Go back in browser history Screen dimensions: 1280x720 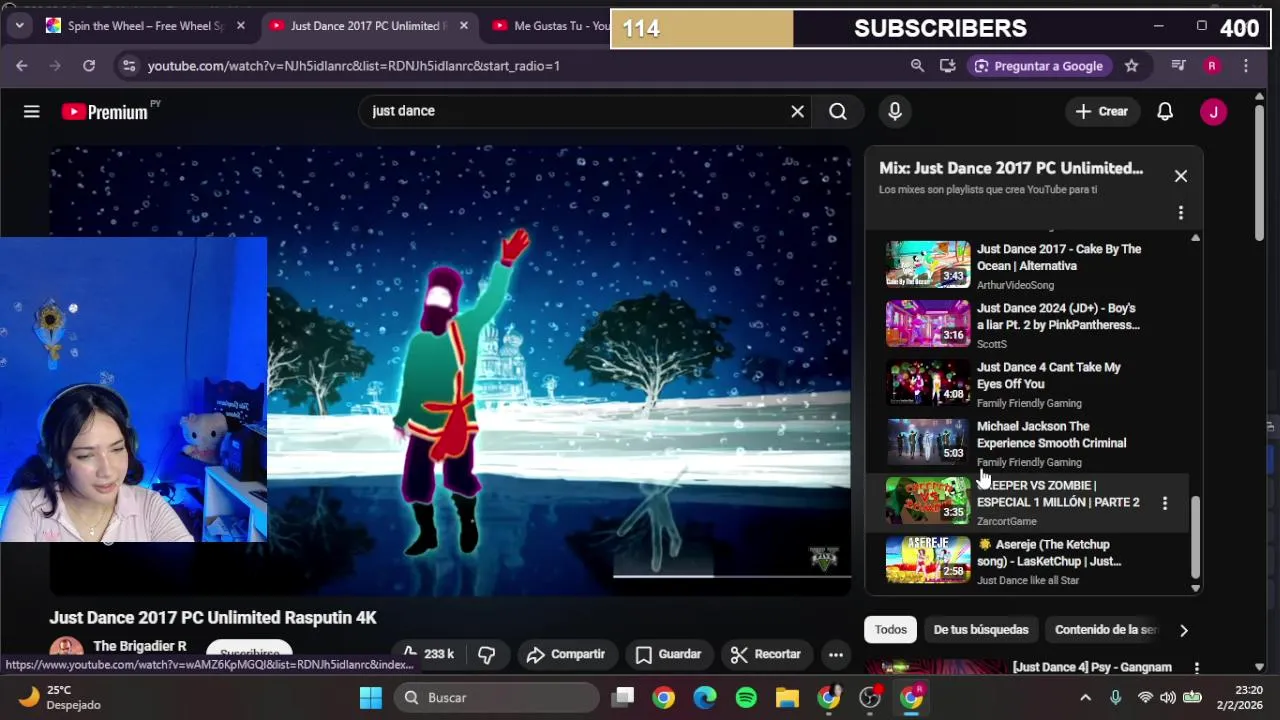tap(22, 66)
